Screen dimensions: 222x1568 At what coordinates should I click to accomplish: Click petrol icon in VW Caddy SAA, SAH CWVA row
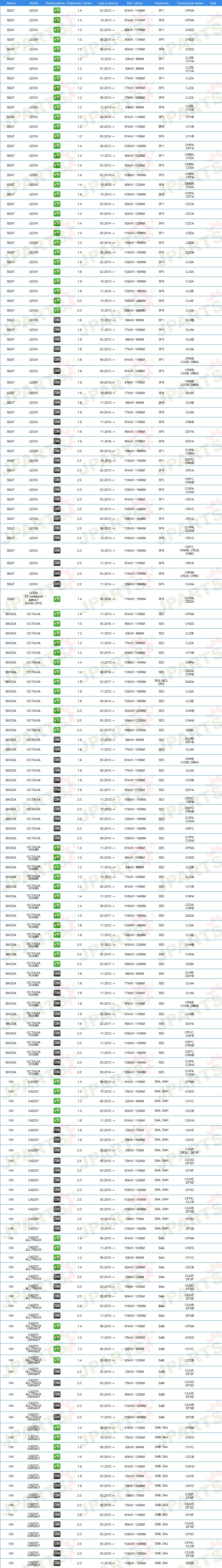56,1121
